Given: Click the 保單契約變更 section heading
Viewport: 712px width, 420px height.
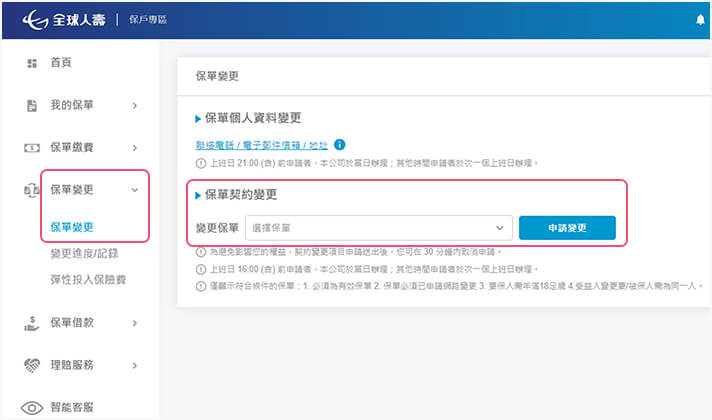Looking at the screenshot, I should [241, 195].
